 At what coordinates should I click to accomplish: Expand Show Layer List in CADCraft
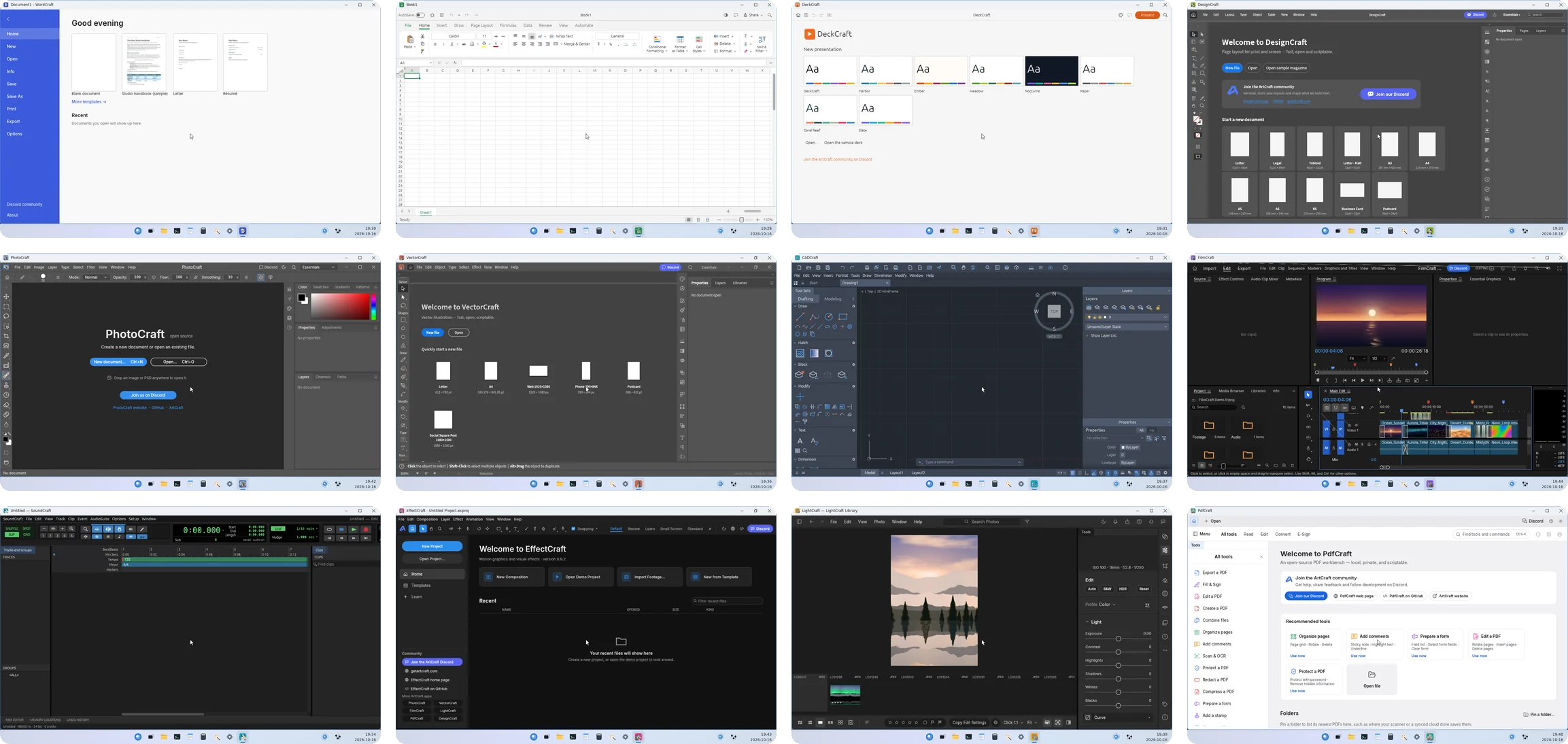1102,336
